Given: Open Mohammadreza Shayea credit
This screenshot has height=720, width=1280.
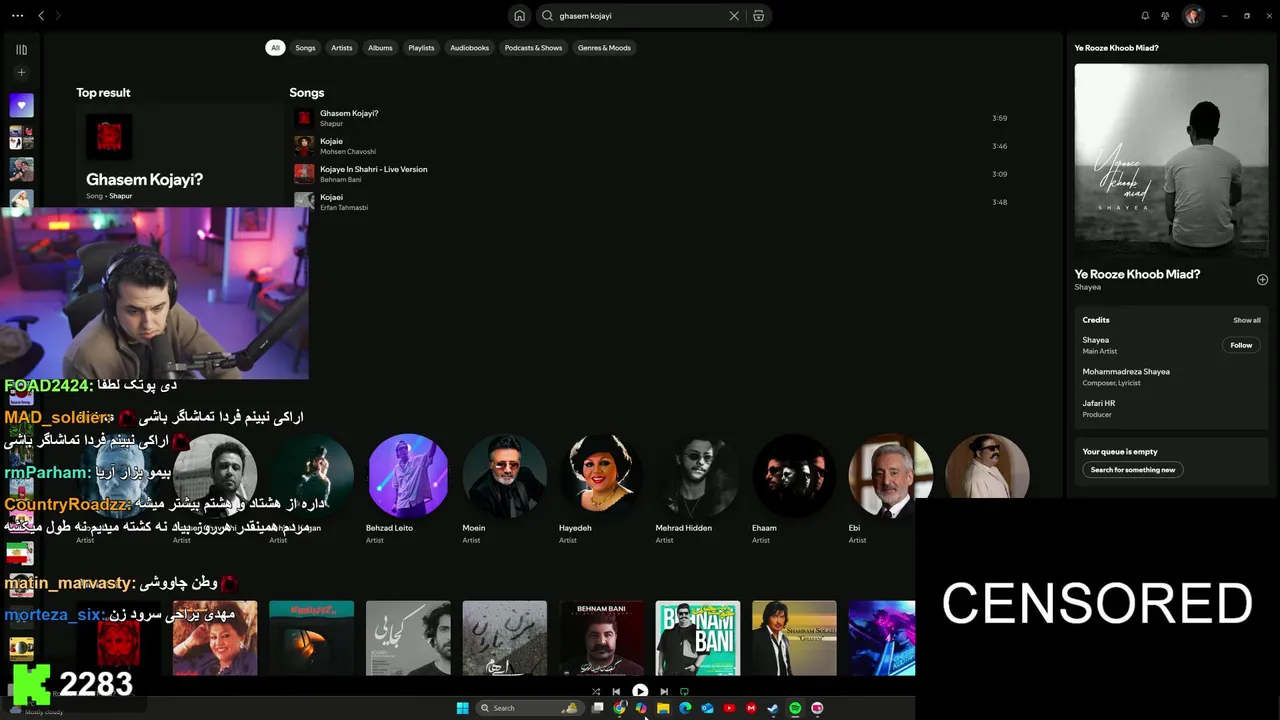Looking at the screenshot, I should point(1126,372).
